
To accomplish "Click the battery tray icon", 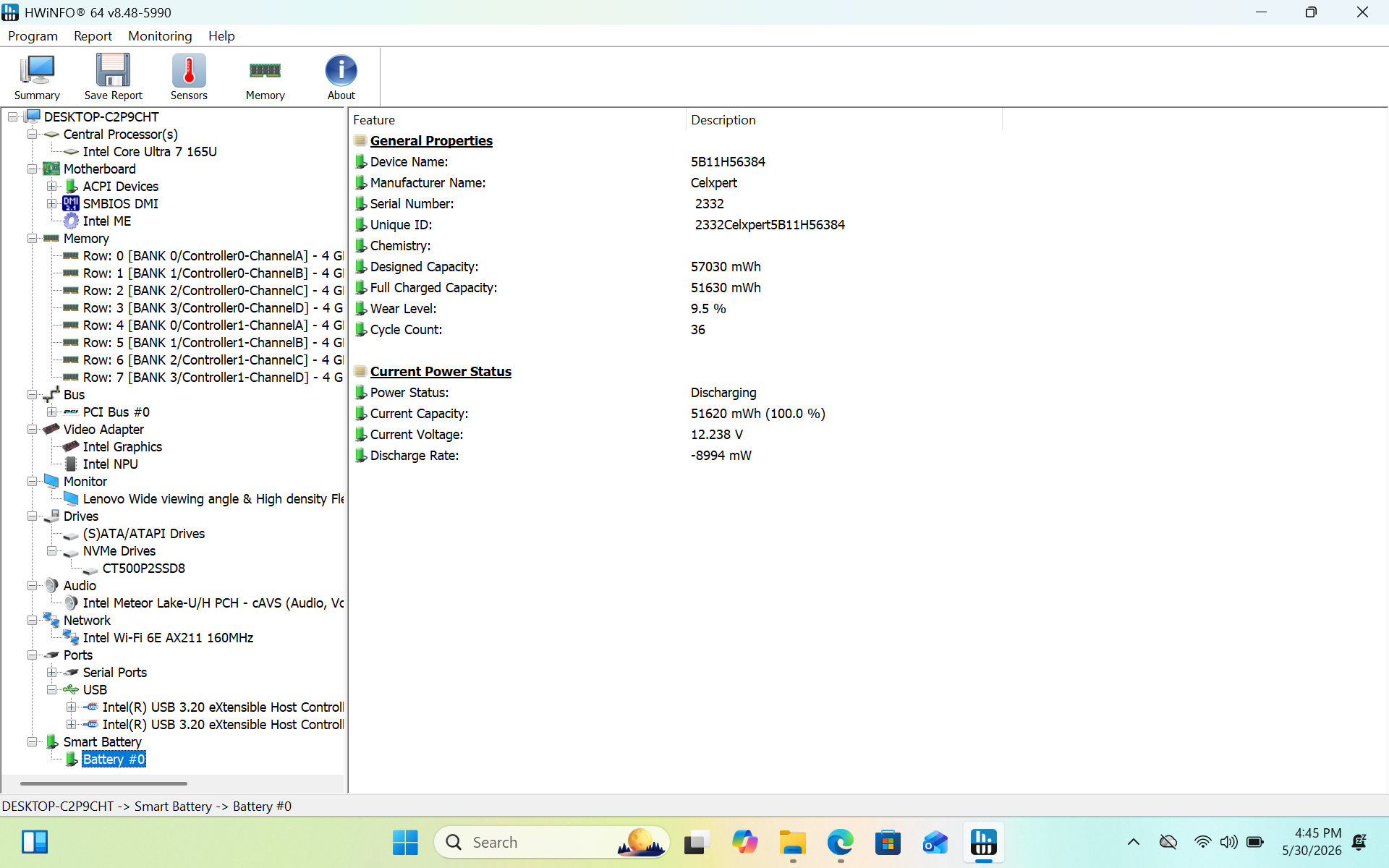I will point(1255,843).
